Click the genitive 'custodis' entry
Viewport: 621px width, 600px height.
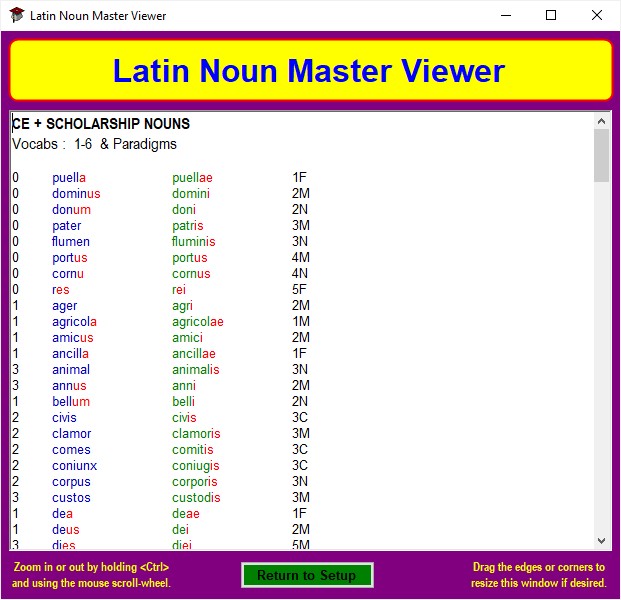point(196,498)
